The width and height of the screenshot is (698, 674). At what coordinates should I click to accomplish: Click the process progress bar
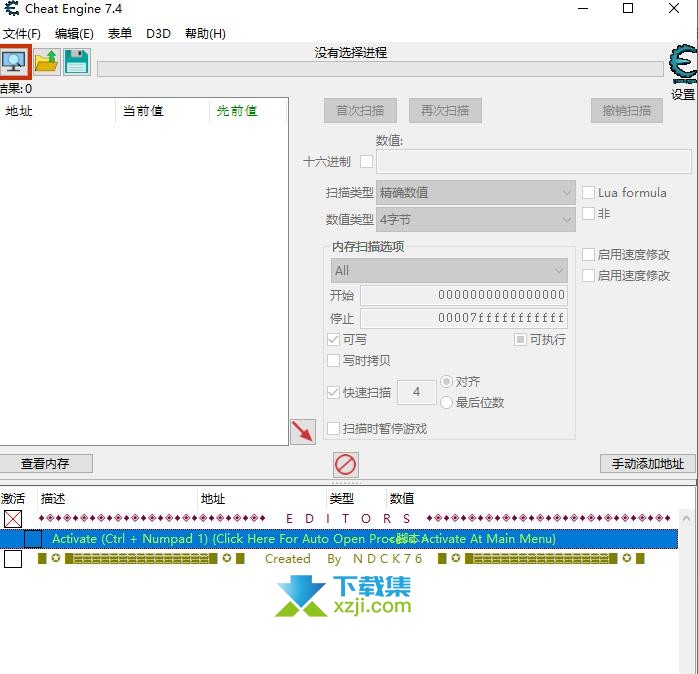pyautogui.click(x=380, y=69)
